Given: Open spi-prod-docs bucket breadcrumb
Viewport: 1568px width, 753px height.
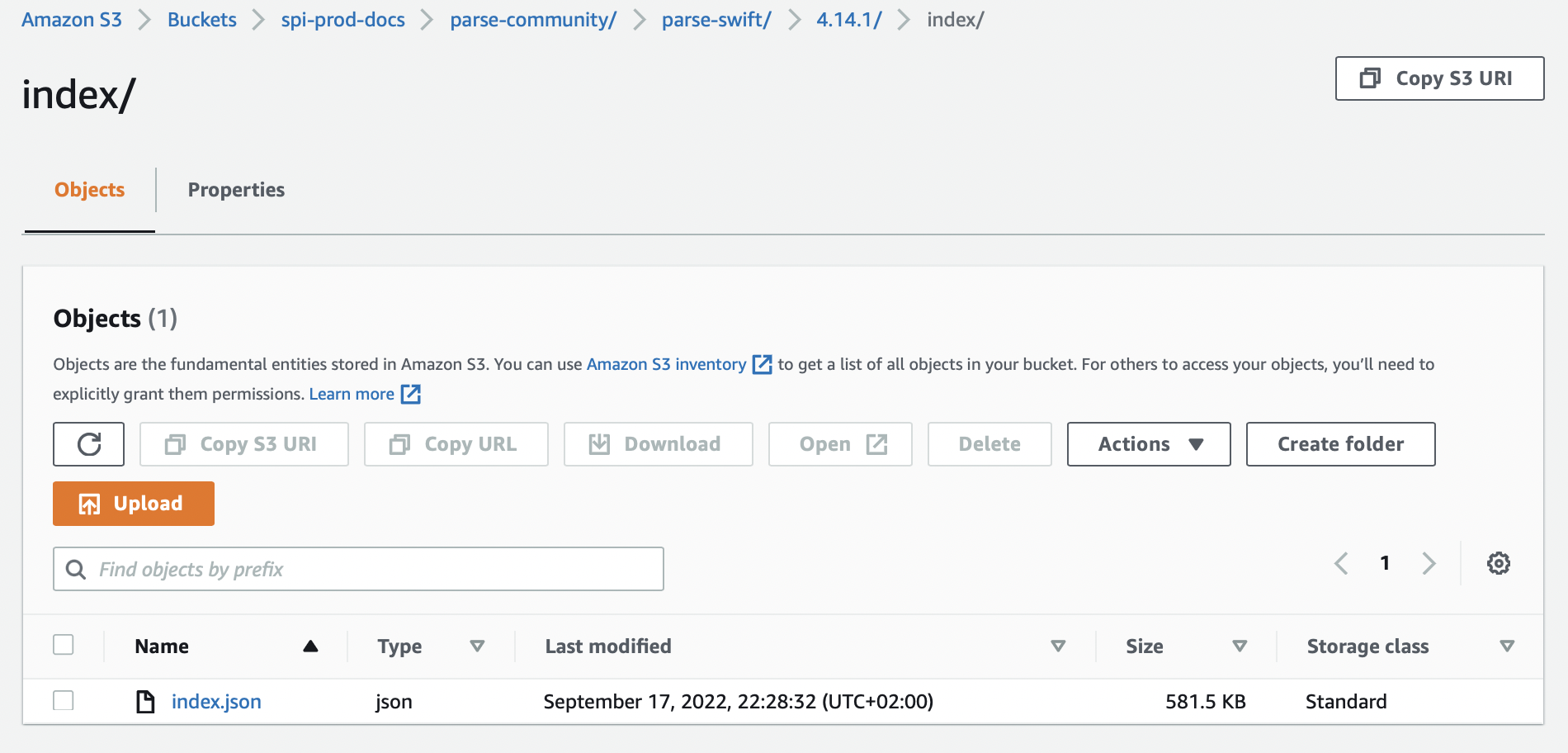Looking at the screenshot, I should (343, 20).
